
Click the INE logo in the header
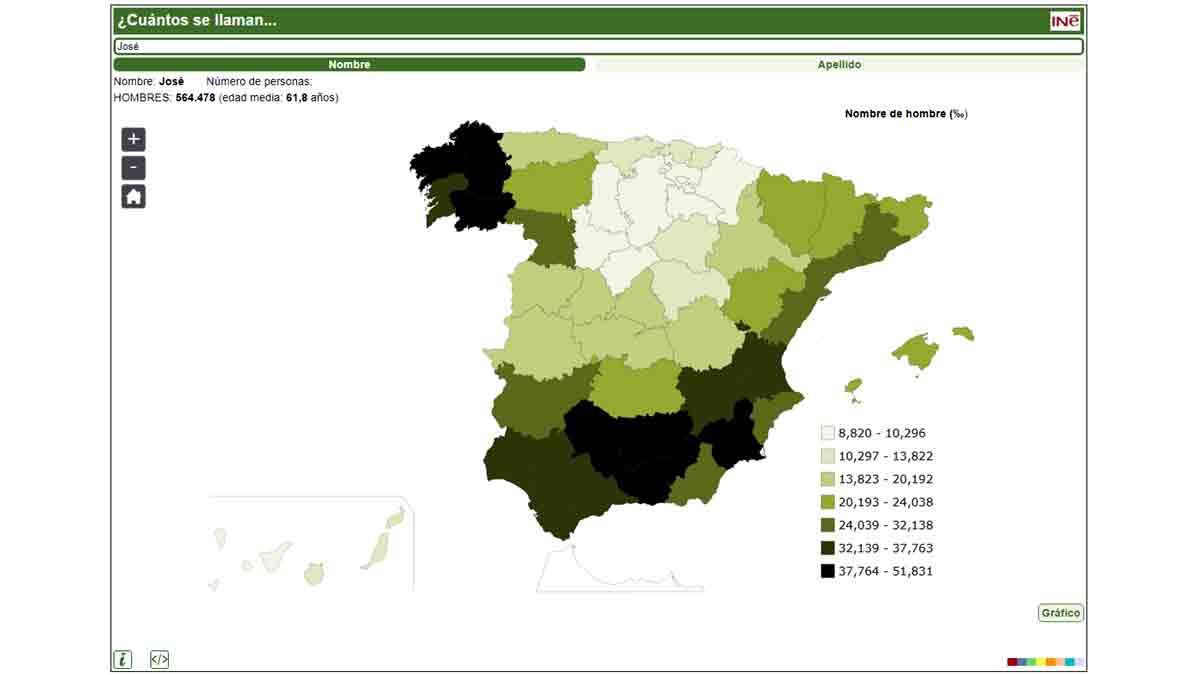tap(1065, 21)
